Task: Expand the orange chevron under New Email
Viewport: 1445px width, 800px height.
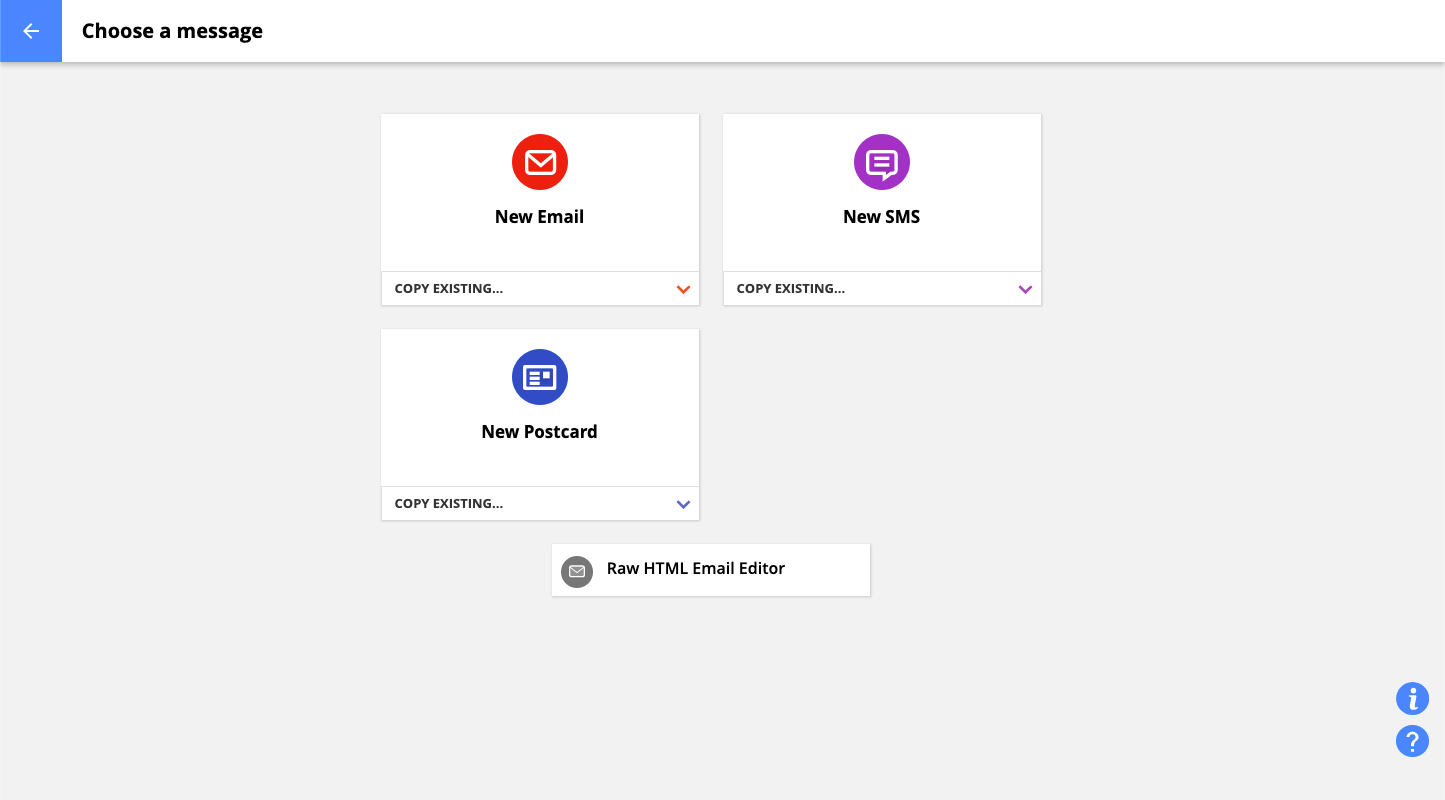Action: (x=683, y=289)
